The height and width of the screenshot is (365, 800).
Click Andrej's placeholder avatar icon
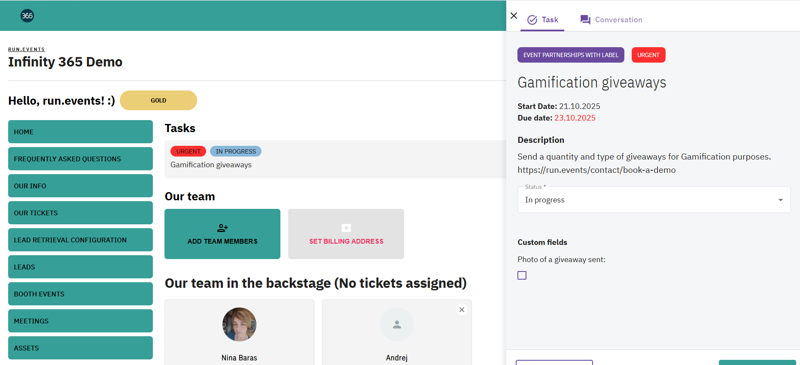[397, 324]
